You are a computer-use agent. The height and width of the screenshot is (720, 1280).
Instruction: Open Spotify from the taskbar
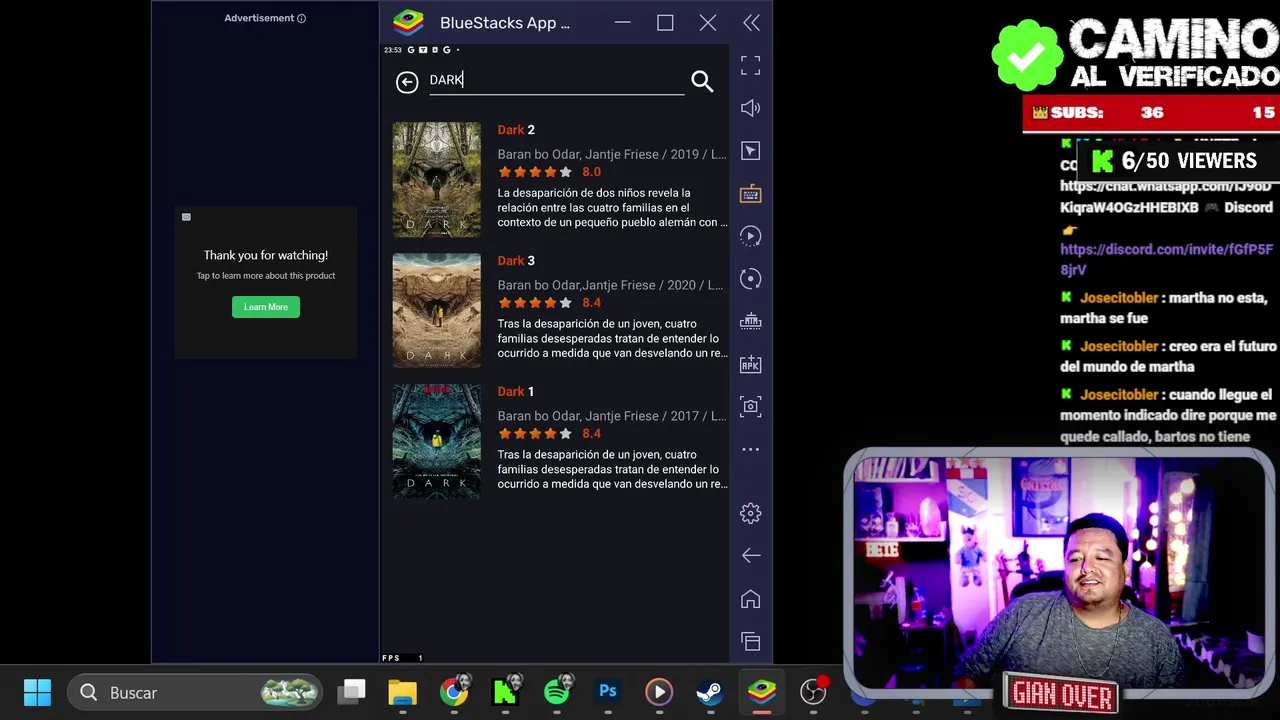point(558,692)
